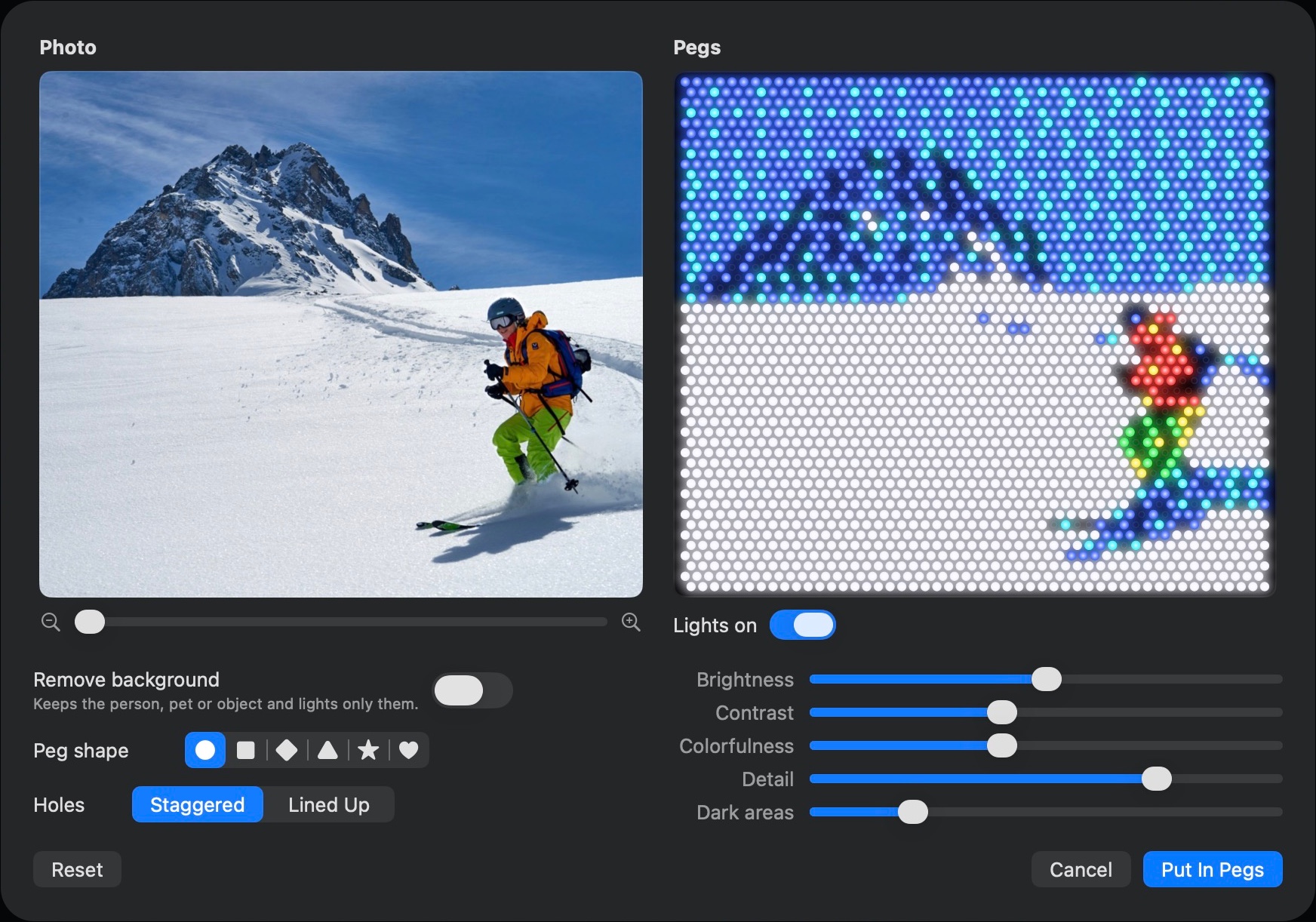Turn off the Lights on switch
1316x922 pixels.
[803, 625]
